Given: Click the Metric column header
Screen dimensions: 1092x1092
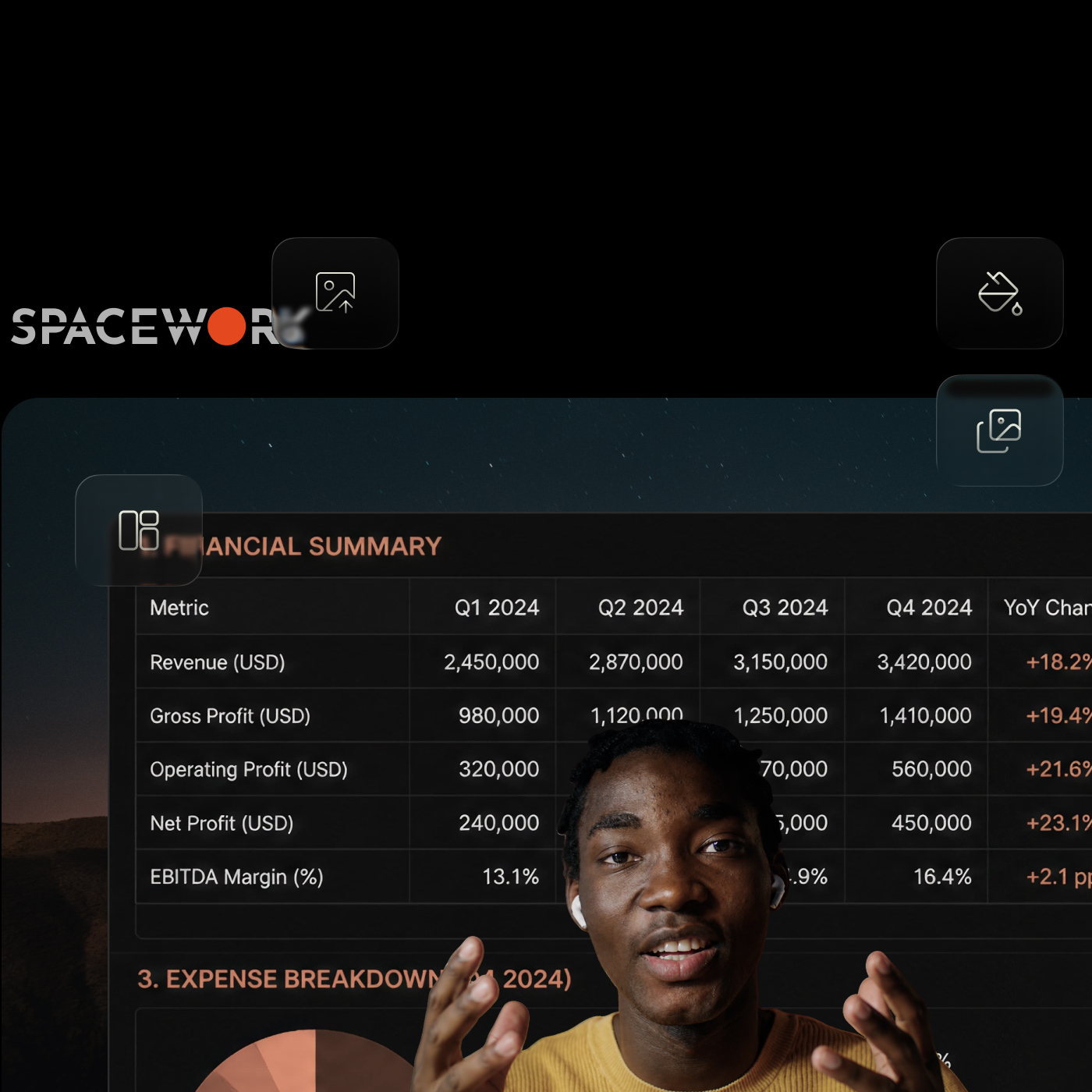Looking at the screenshot, I should 179,608.
